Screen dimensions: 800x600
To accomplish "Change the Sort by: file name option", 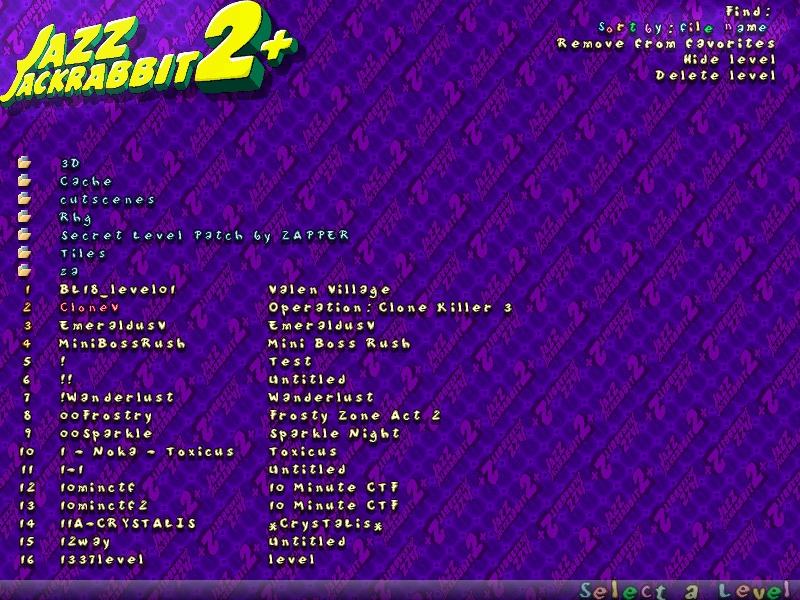I will tap(682, 28).
